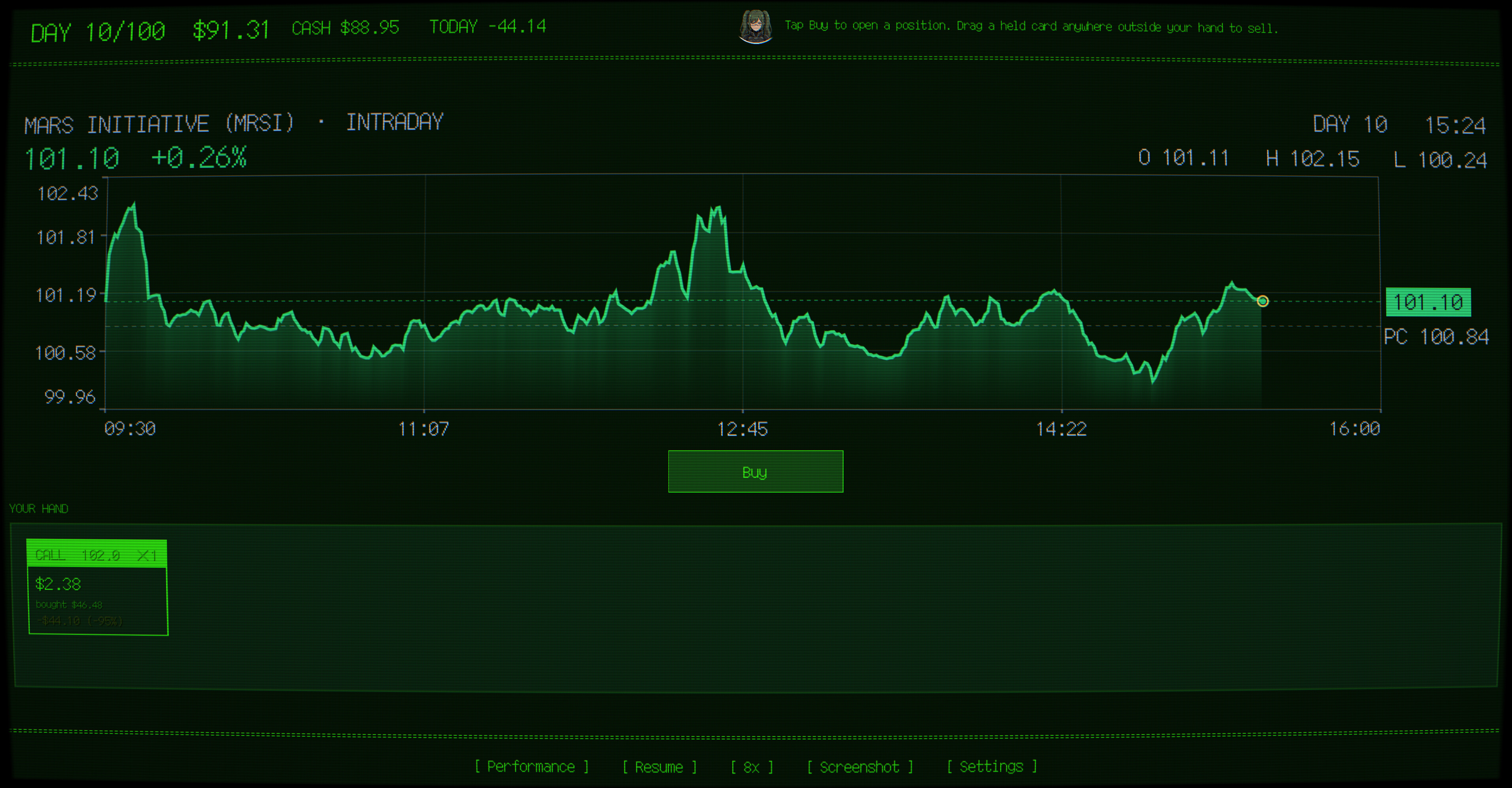1512x788 pixels.
Task: Click the 101.10 price tag beside chart
Action: point(1428,302)
